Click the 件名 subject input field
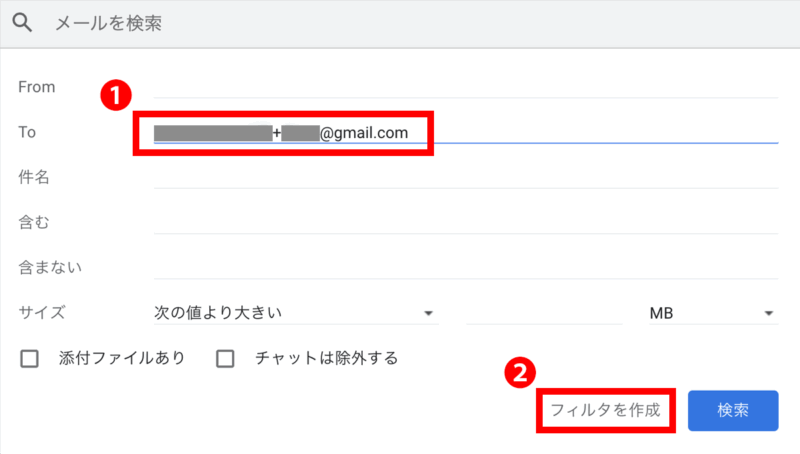This screenshot has width=800, height=454. [465, 177]
